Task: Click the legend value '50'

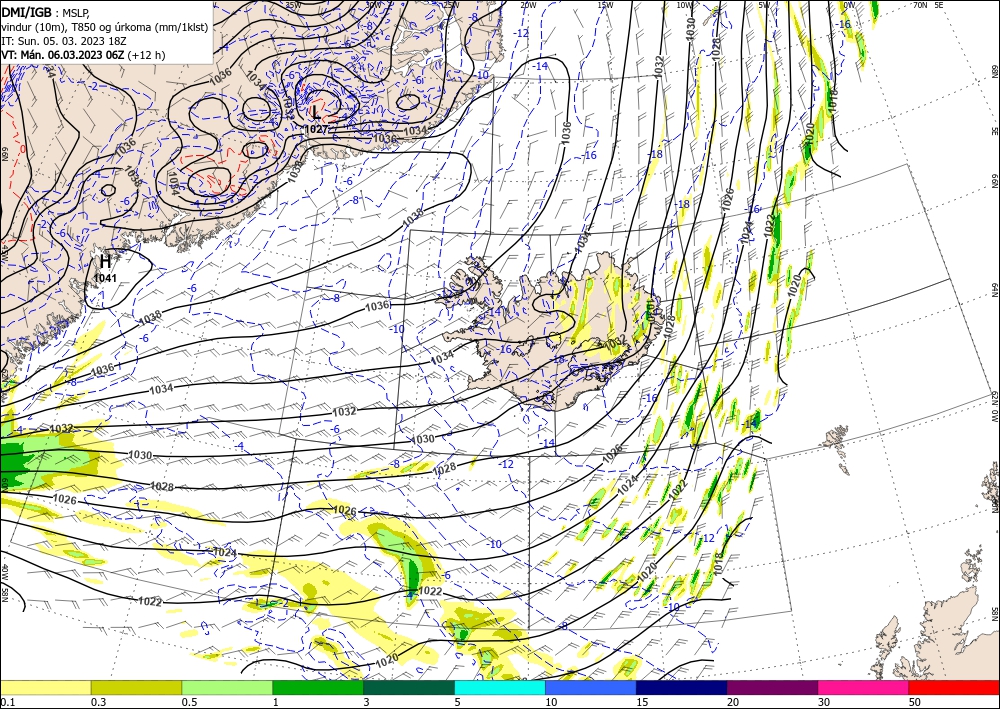Action: (915, 702)
